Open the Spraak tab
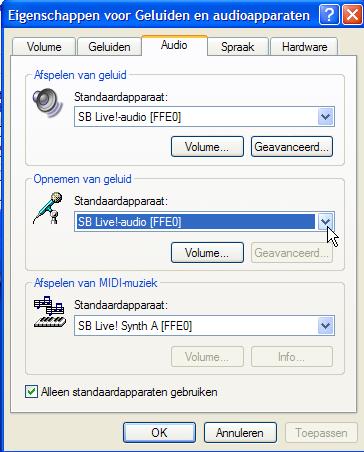The height and width of the screenshot is (452, 364). click(238, 47)
